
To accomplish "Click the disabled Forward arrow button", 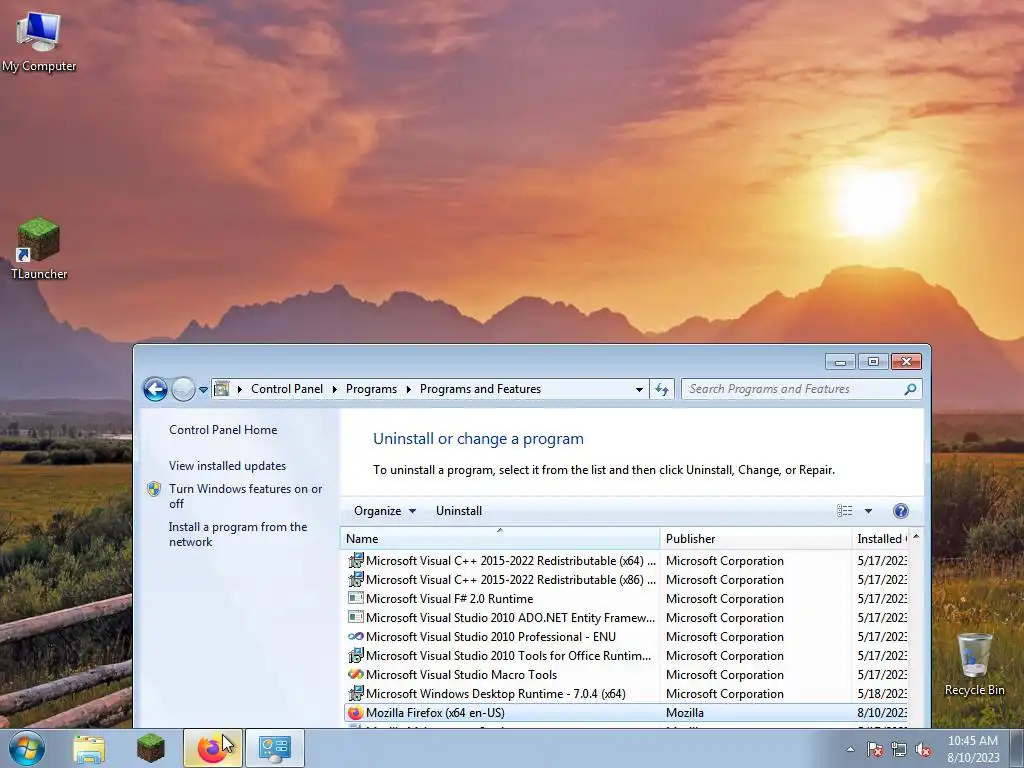I will [x=184, y=389].
